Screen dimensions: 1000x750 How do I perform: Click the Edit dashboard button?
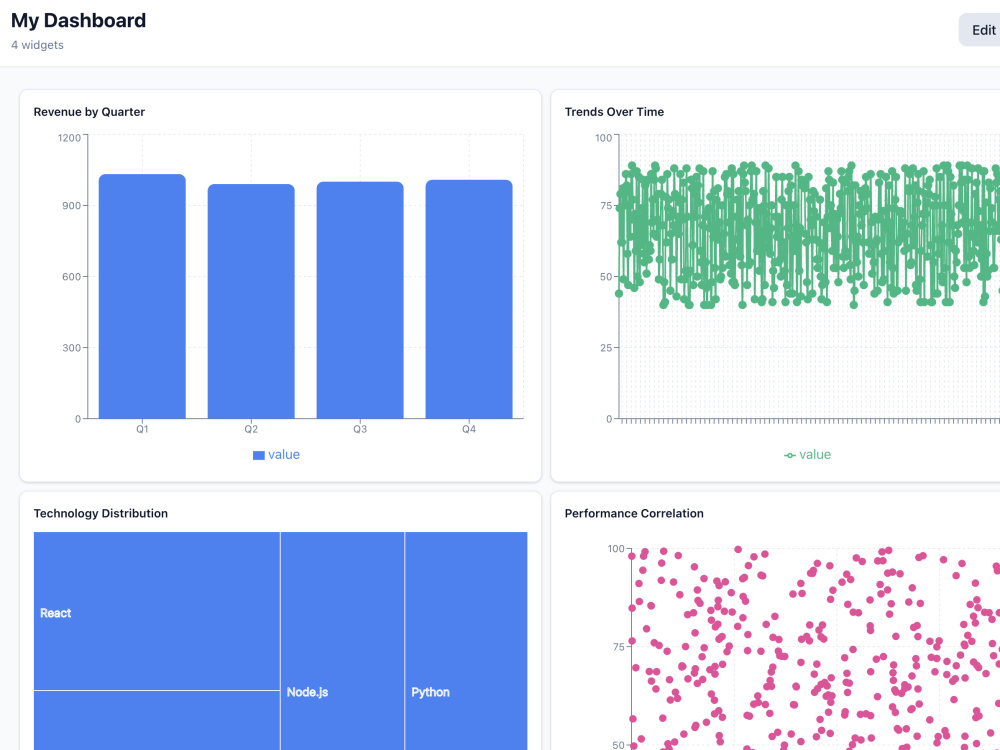(x=981, y=30)
